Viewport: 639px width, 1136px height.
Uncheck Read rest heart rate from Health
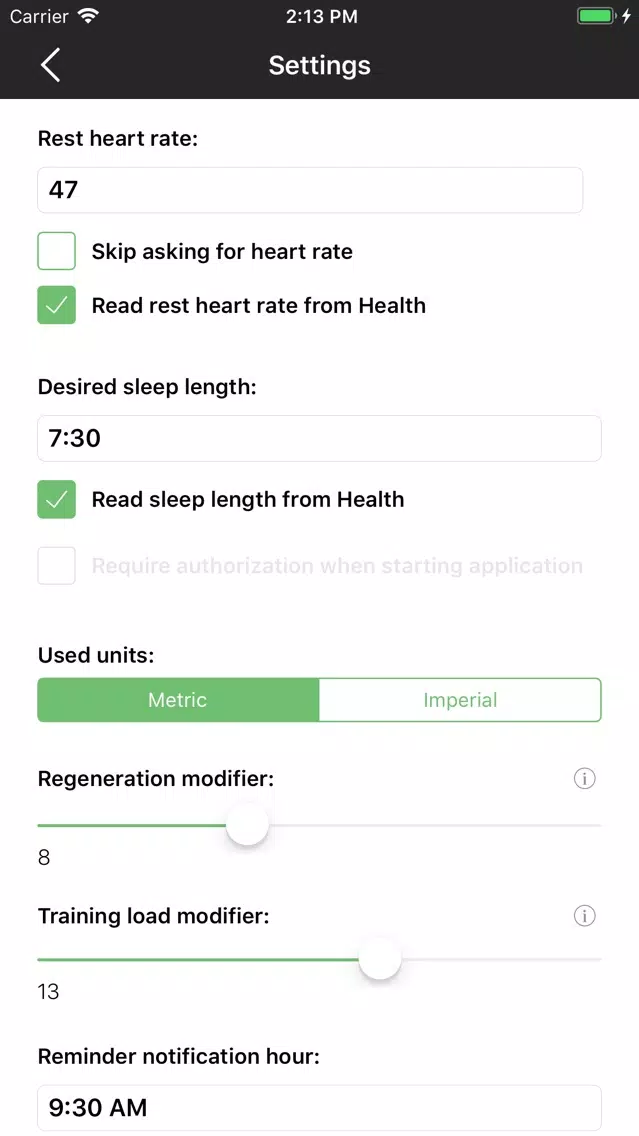(x=57, y=305)
